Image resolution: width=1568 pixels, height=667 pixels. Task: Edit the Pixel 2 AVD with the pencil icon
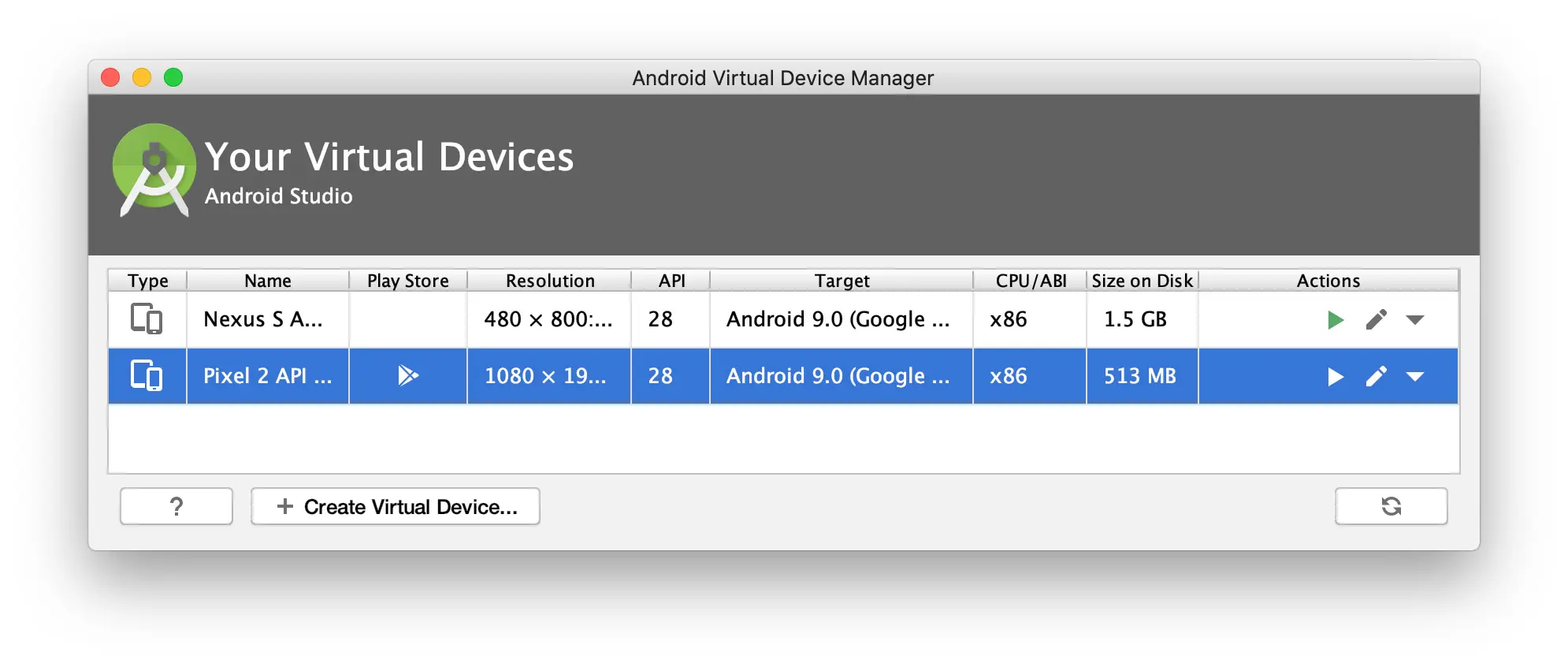(1376, 376)
